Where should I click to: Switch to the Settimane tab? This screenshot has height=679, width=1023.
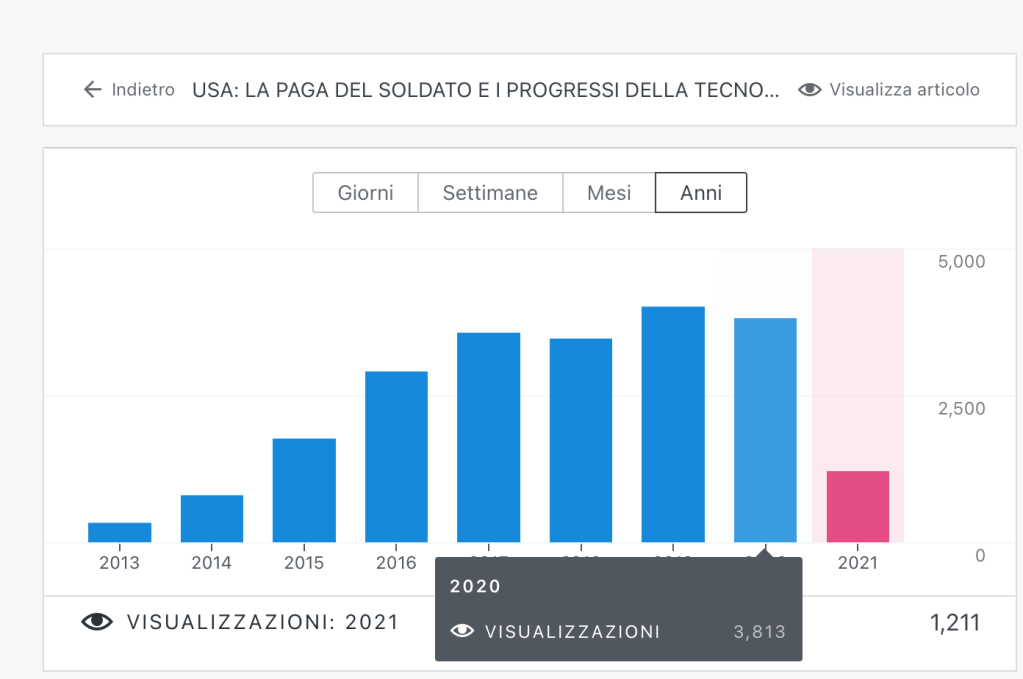[490, 193]
